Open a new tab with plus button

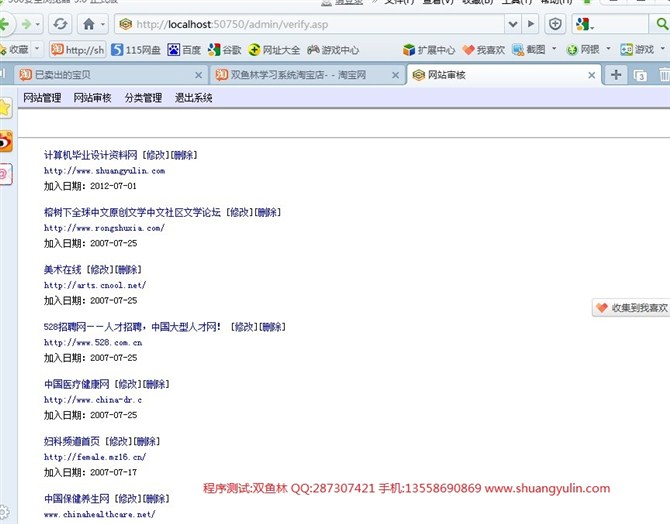[x=616, y=75]
